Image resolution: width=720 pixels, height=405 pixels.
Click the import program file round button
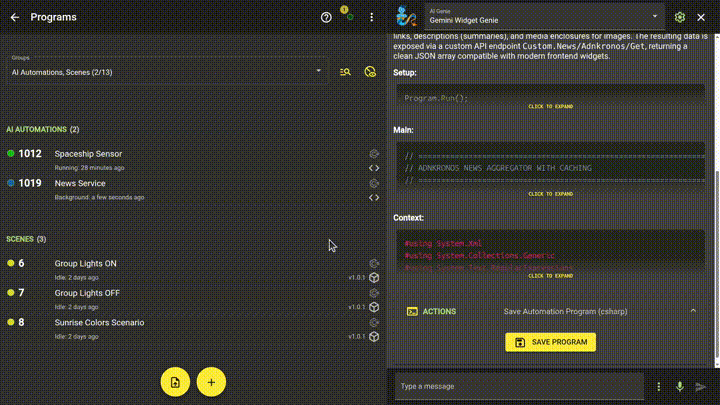click(x=175, y=382)
